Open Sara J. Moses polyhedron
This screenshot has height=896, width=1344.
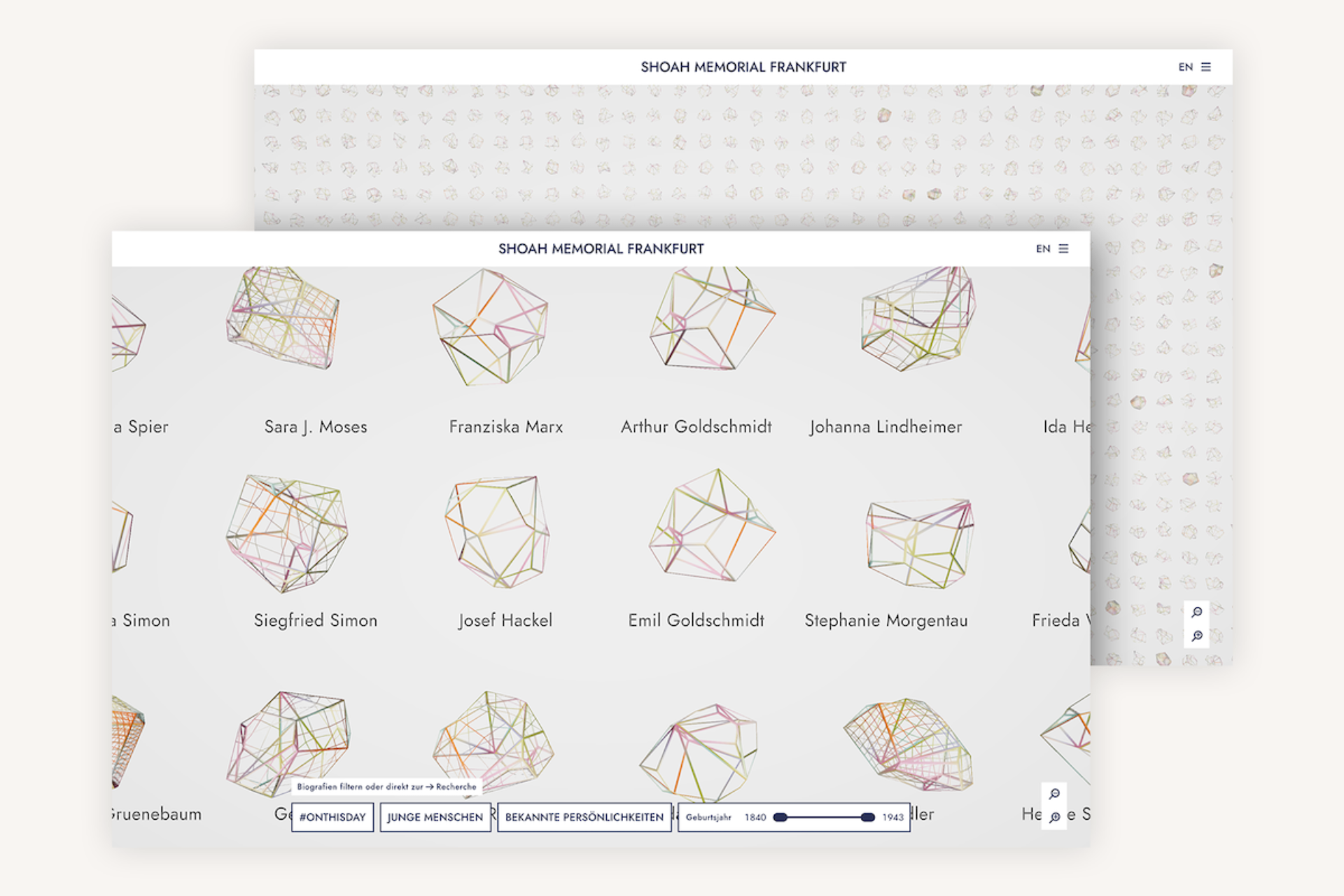click(x=283, y=318)
